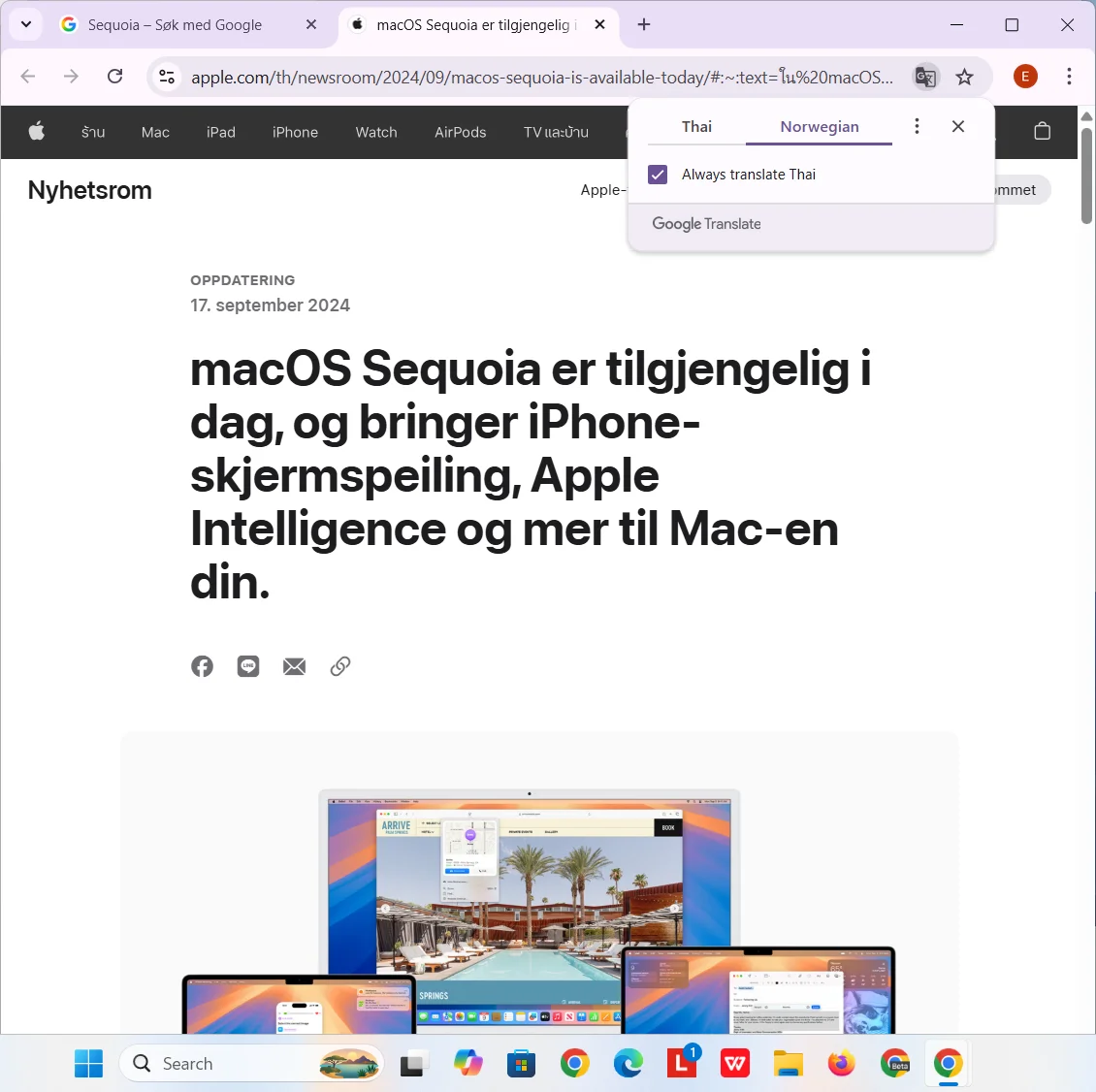
Task: Click the Apple logo in the navigation bar
Action: pos(36,132)
